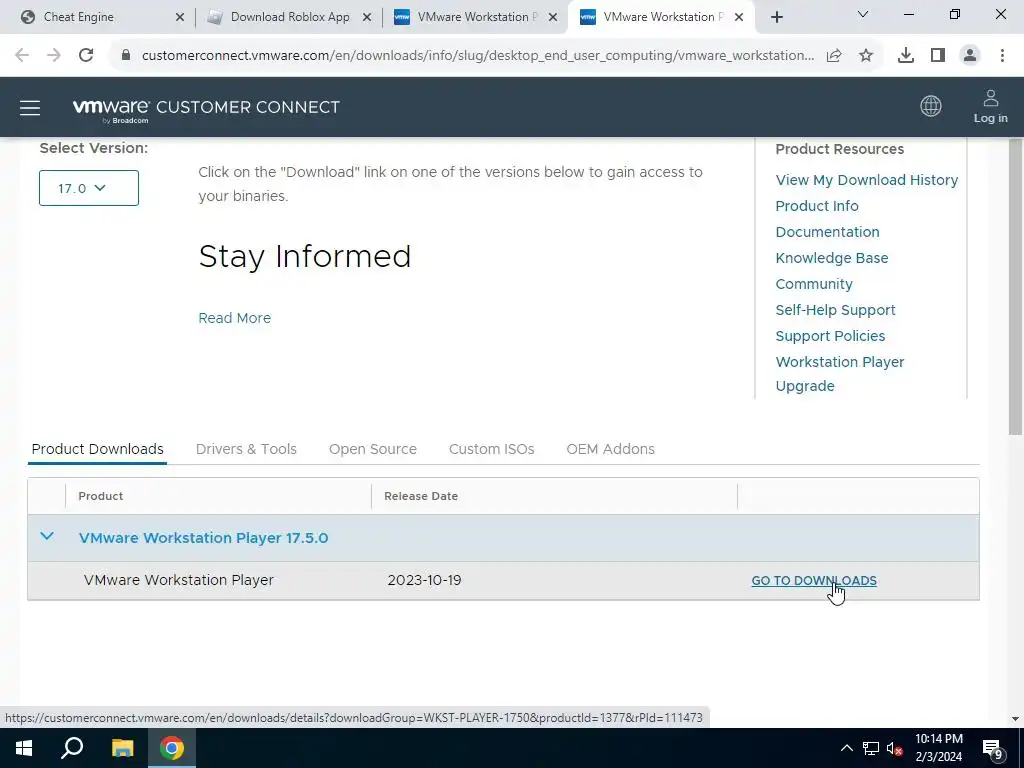Open a new browser tab

[x=776, y=18]
